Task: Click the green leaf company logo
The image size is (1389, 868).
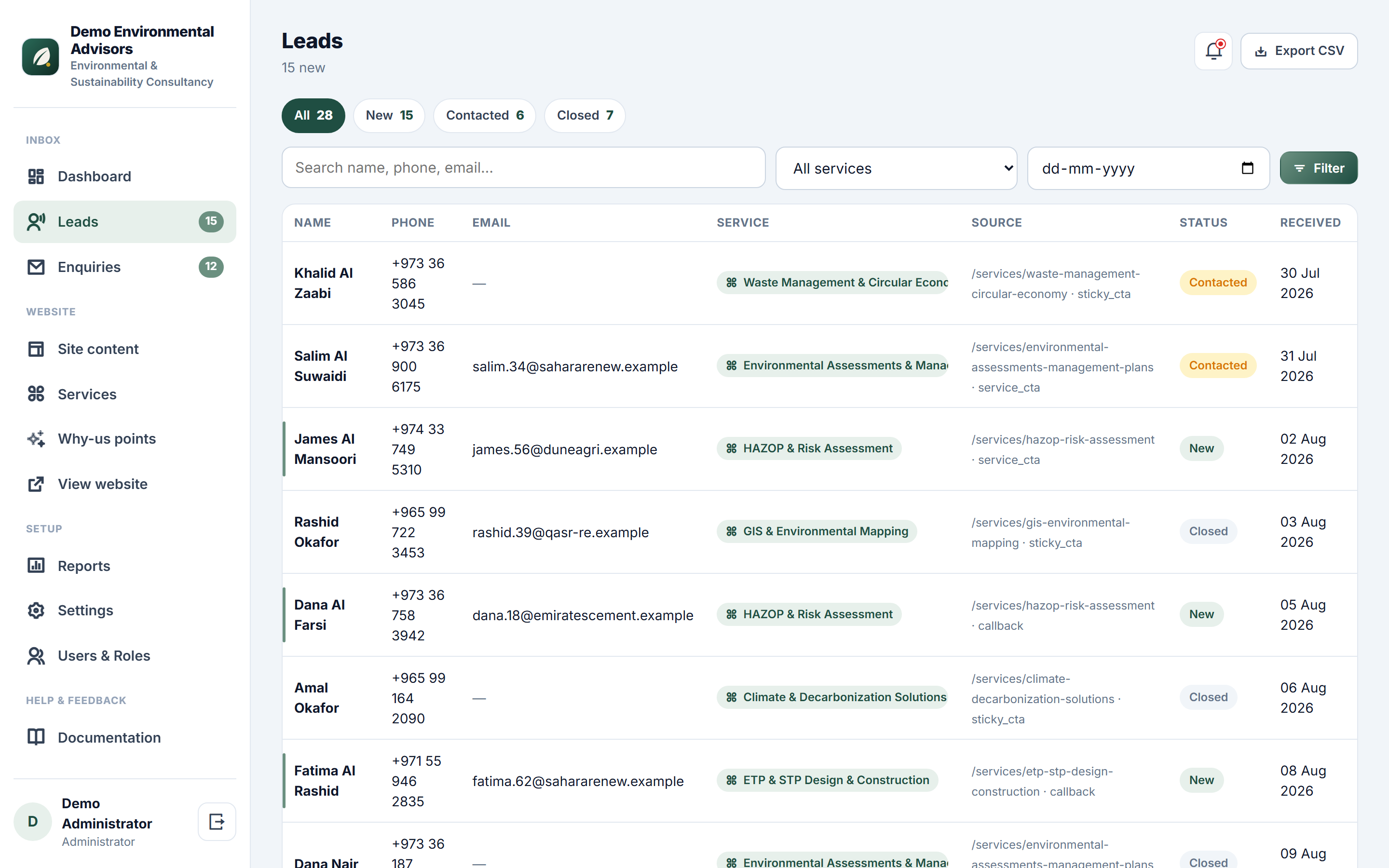Action: pyautogui.click(x=40, y=56)
